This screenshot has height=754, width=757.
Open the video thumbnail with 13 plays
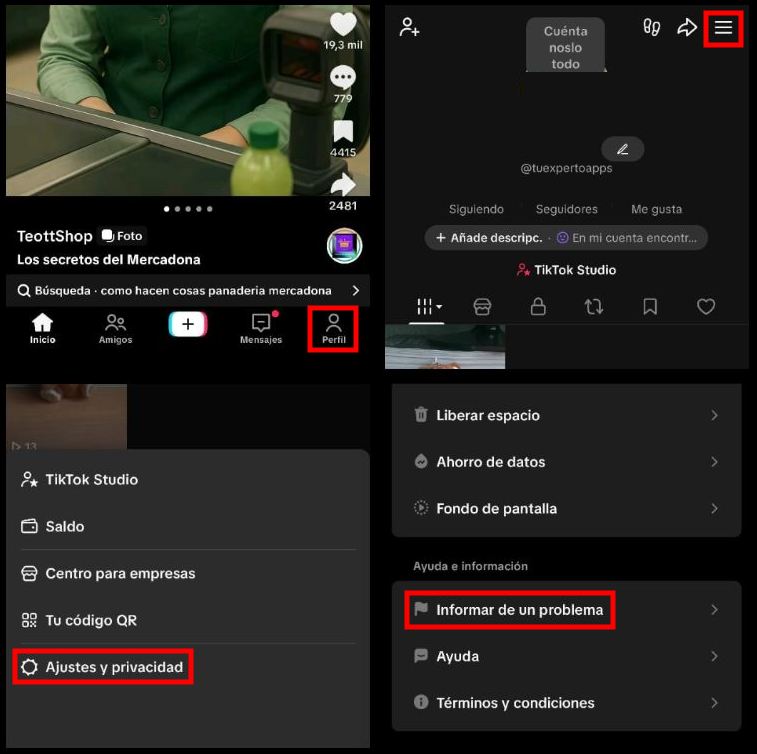click(x=67, y=417)
